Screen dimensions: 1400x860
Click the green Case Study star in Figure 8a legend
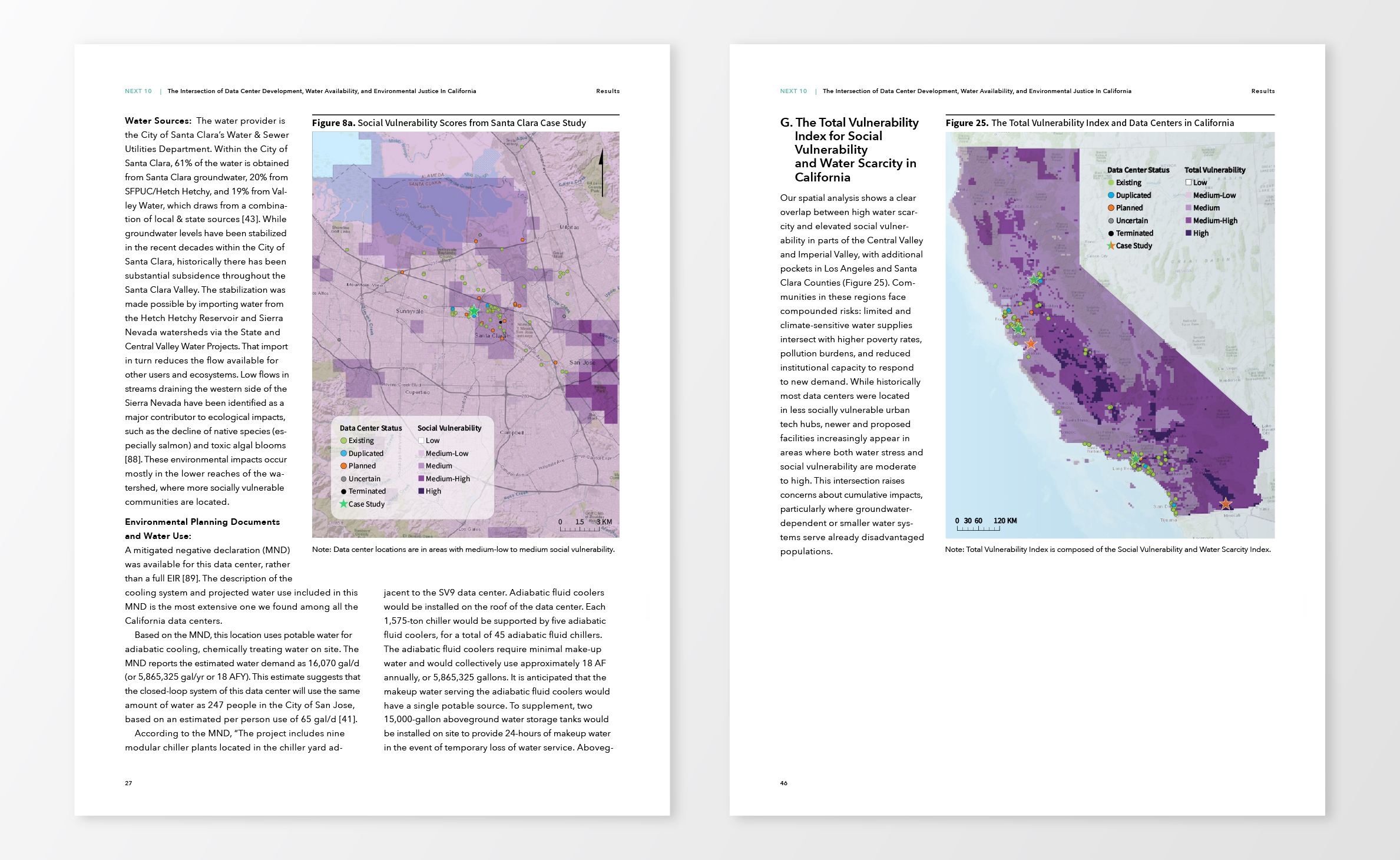(343, 504)
